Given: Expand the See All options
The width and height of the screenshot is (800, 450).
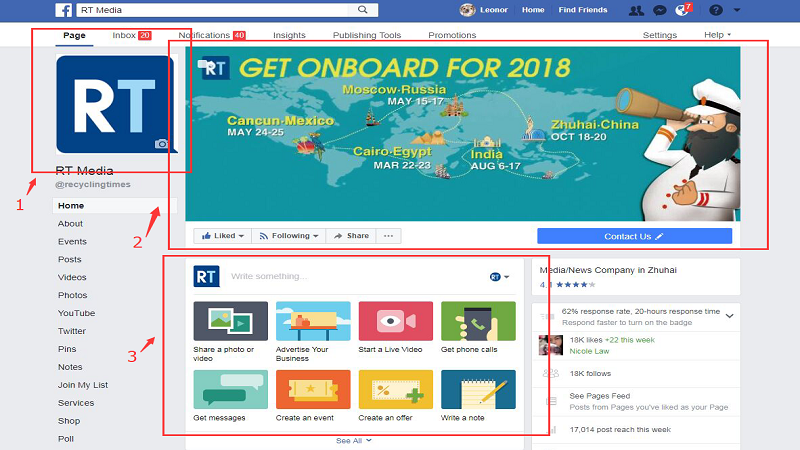Looking at the screenshot, I should tap(353, 440).
